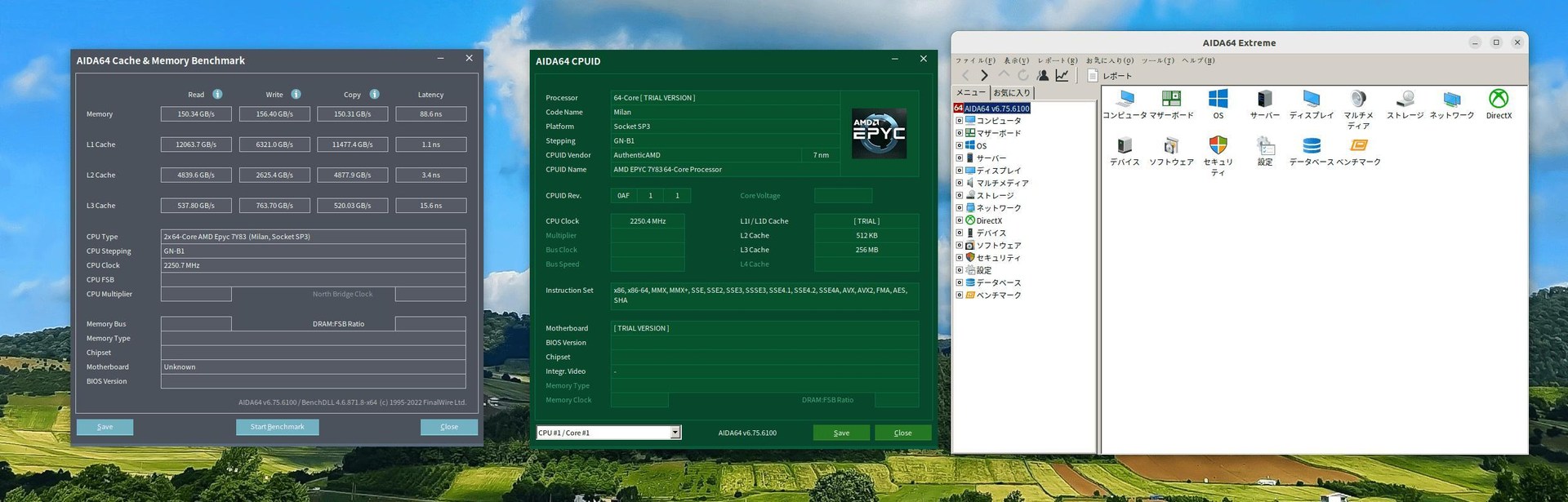This screenshot has height=502, width=1568.
Task: Expand the マザーボード tree node
Action: coord(960,133)
